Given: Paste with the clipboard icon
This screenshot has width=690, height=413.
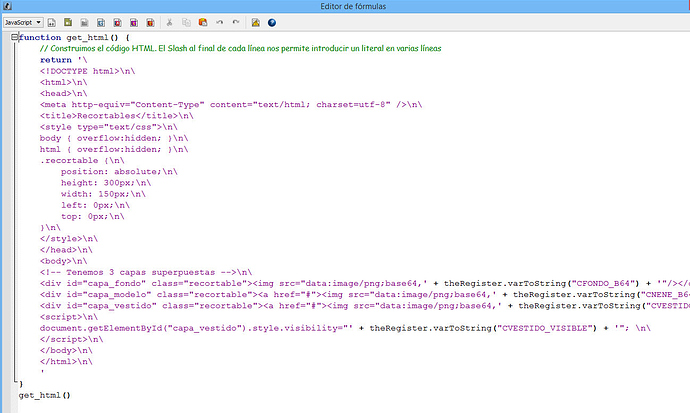Looking at the screenshot, I should 202,22.
